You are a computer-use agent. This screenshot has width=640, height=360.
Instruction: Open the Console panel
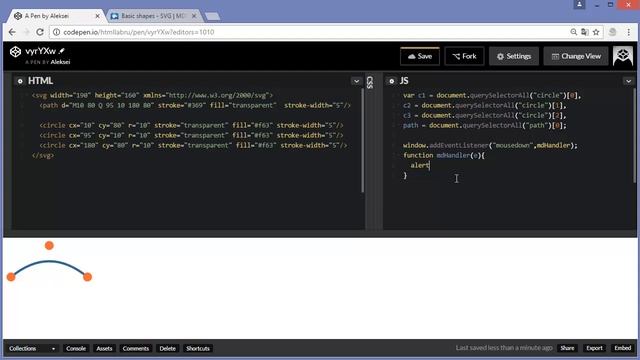tap(76, 348)
